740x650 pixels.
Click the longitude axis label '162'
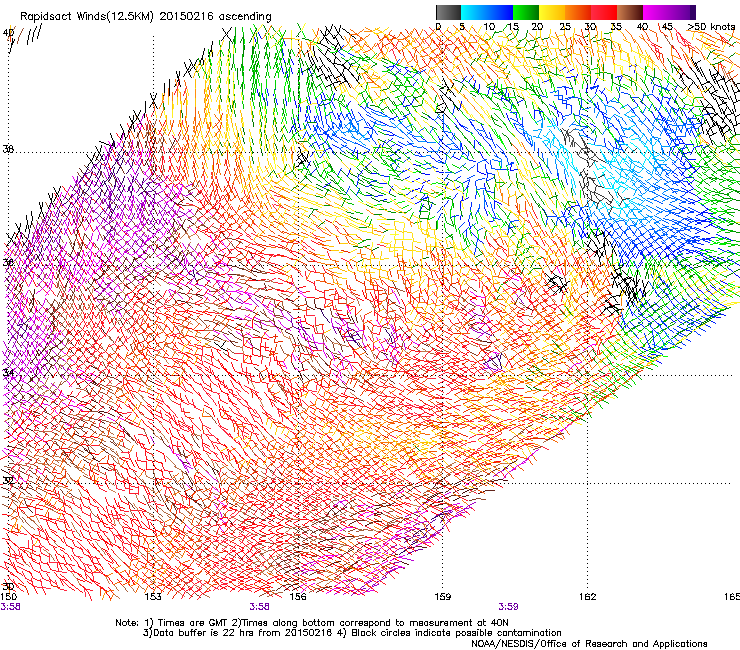pyautogui.click(x=587, y=597)
